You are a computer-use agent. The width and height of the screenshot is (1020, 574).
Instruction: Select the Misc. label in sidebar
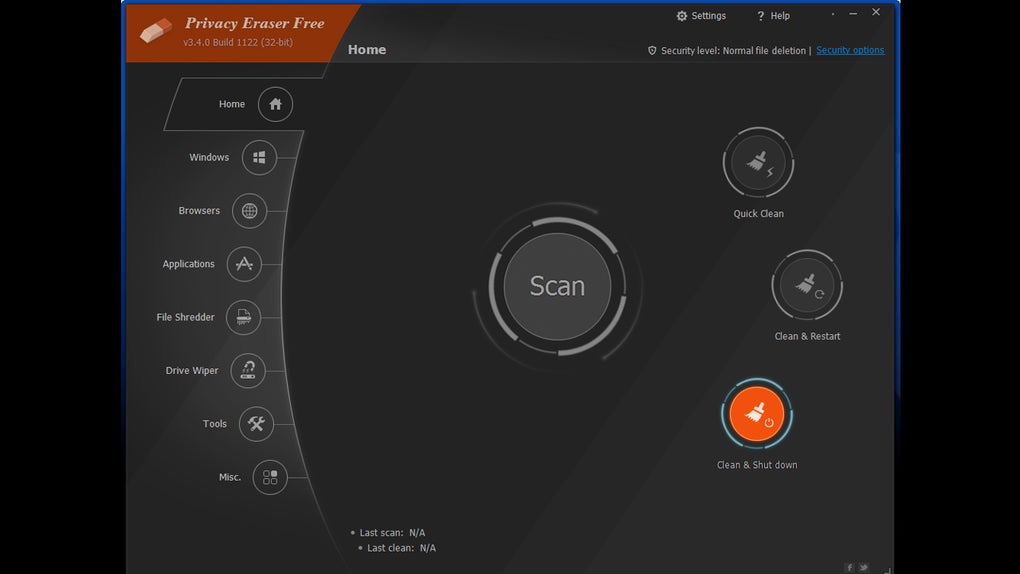pyautogui.click(x=230, y=477)
